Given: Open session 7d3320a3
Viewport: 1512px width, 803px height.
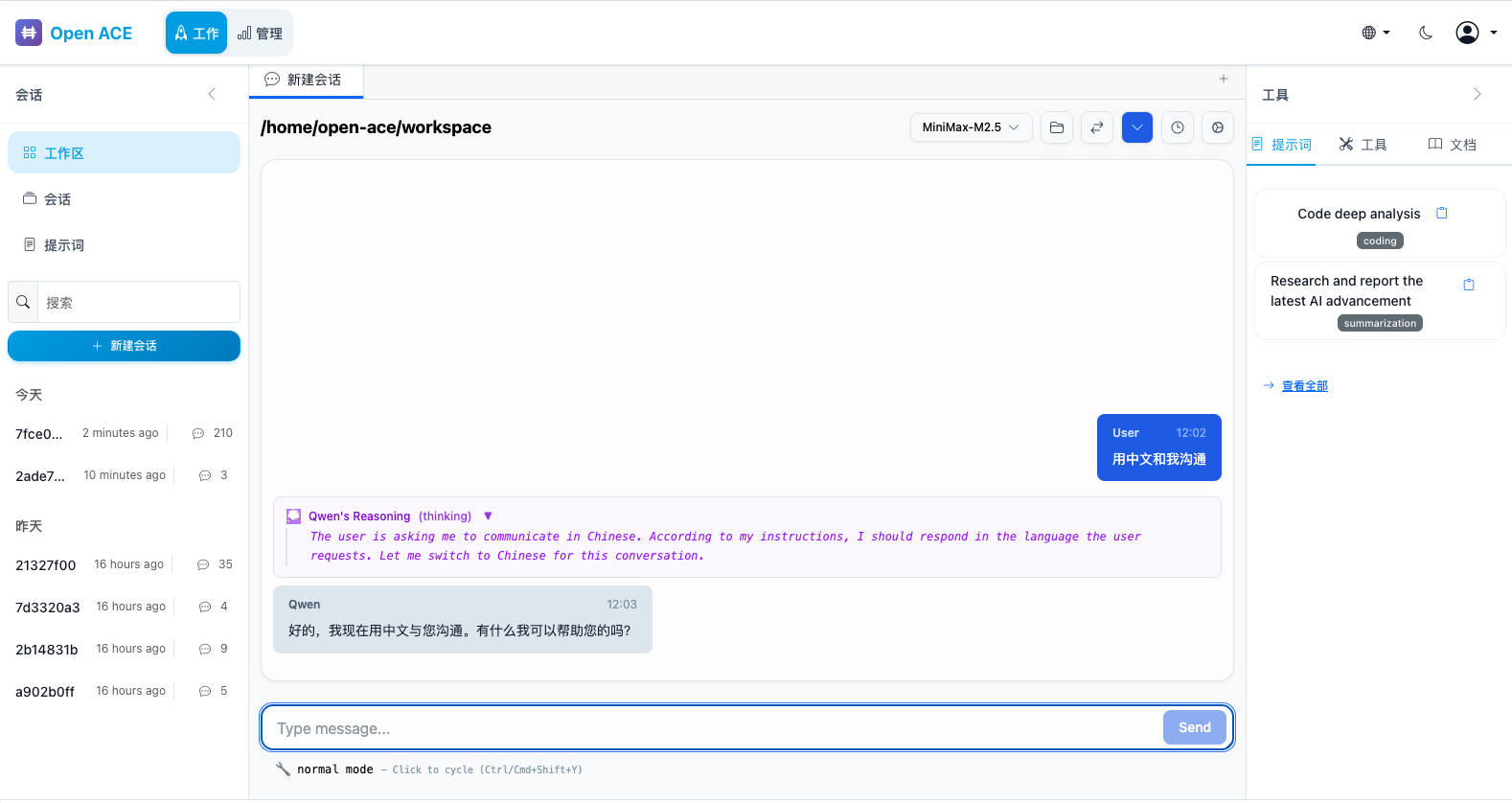Looking at the screenshot, I should (124, 607).
